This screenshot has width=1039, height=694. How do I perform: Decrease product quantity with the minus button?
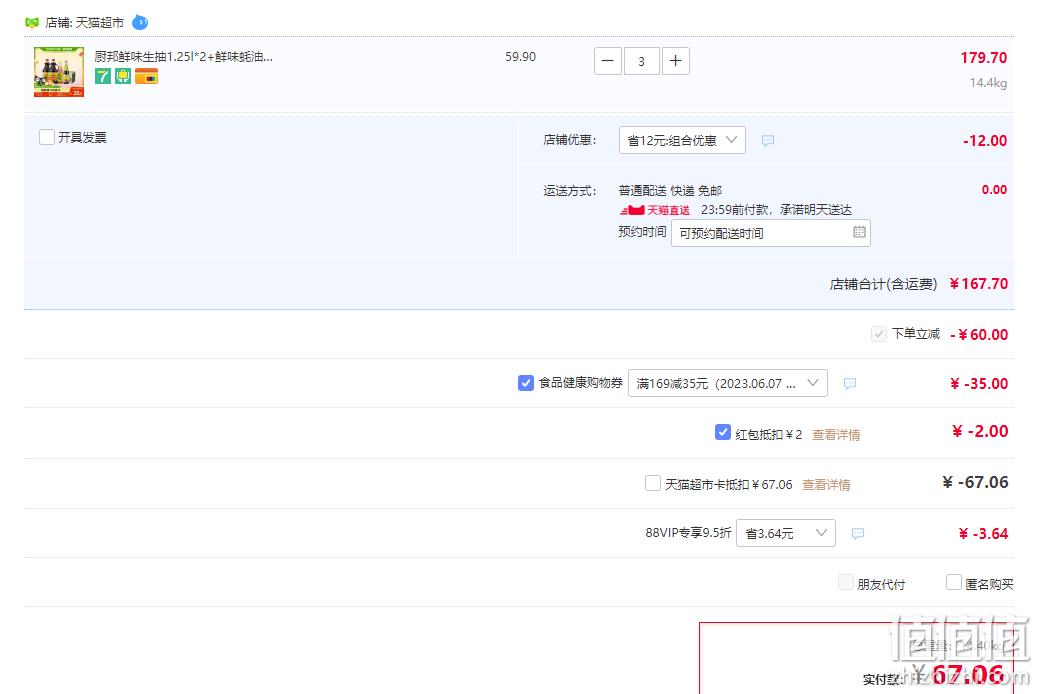tap(608, 61)
